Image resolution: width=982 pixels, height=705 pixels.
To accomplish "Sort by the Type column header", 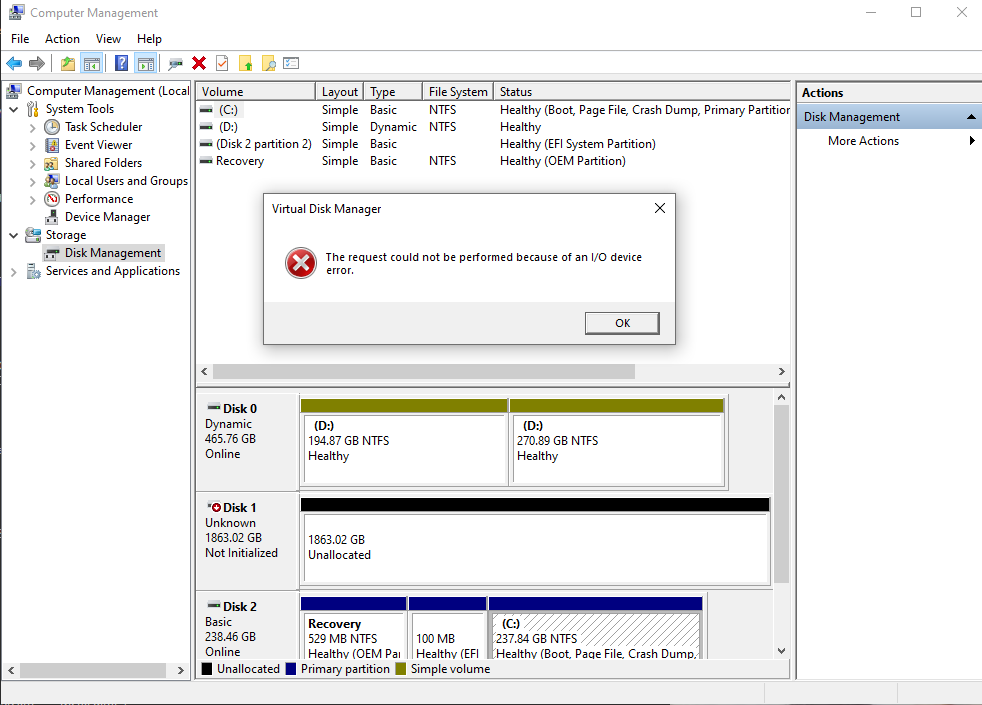I will pyautogui.click(x=393, y=91).
